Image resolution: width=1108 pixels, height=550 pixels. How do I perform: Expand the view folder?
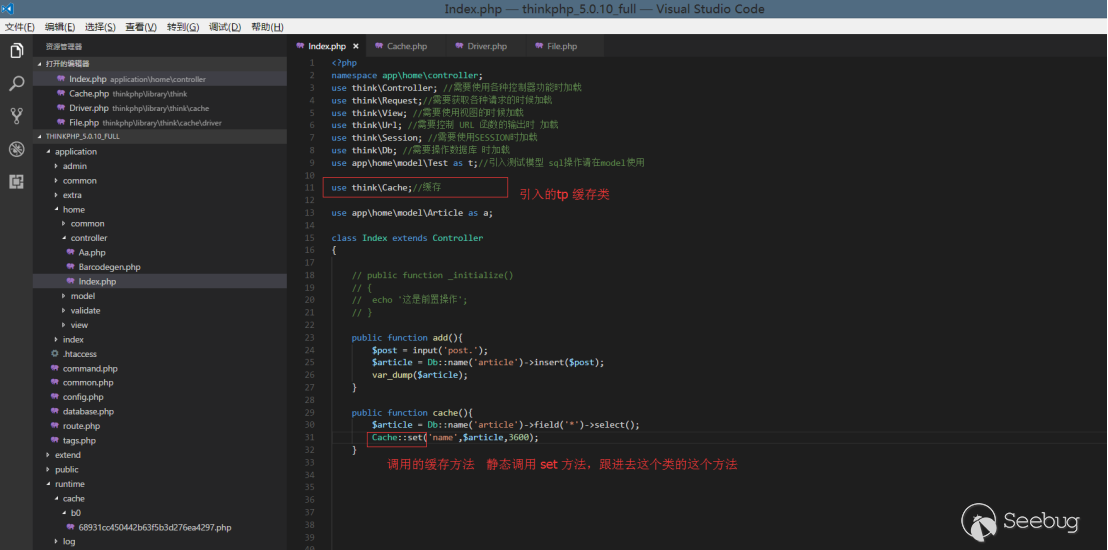(160, 325)
